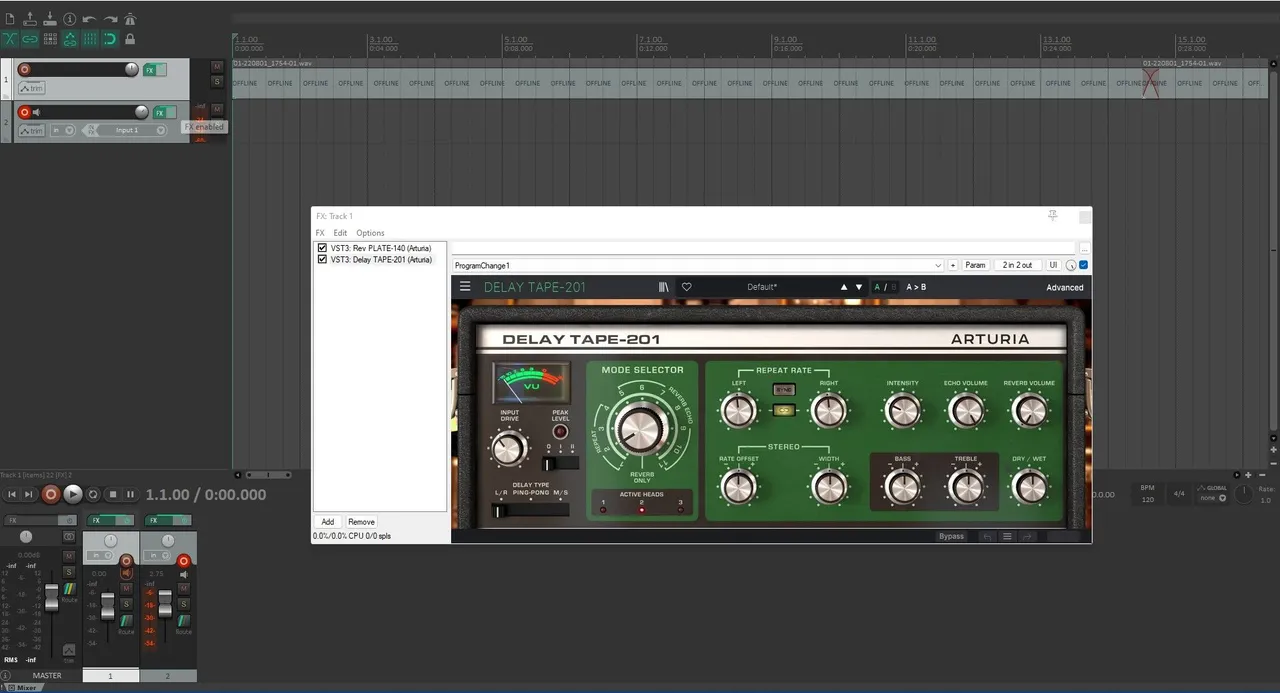Toggle item grouping link icon

tap(30, 39)
